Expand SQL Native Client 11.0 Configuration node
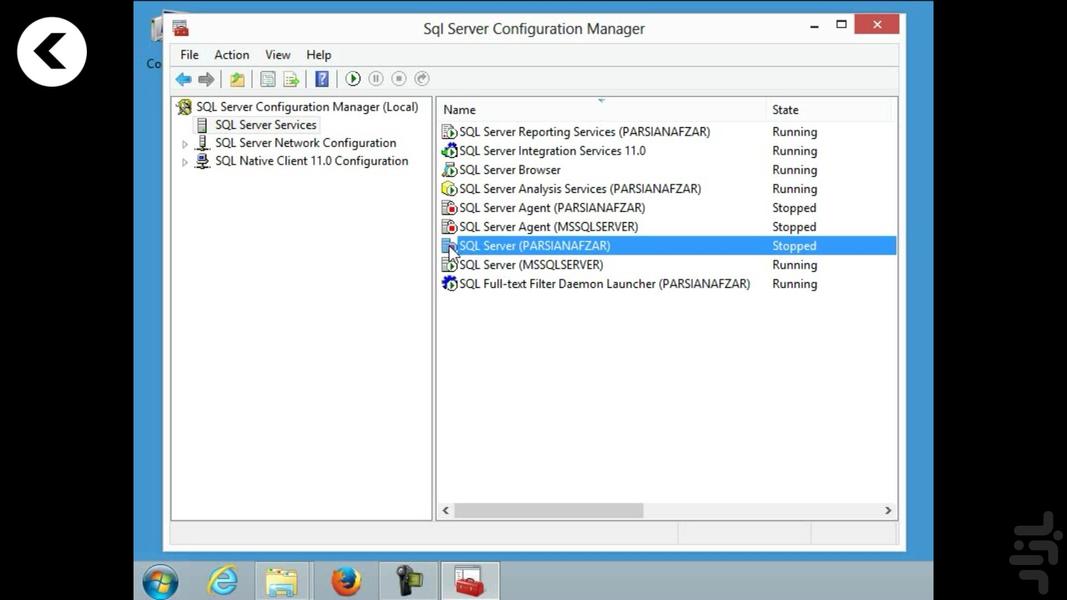Image resolution: width=1067 pixels, height=600 pixels. [185, 161]
